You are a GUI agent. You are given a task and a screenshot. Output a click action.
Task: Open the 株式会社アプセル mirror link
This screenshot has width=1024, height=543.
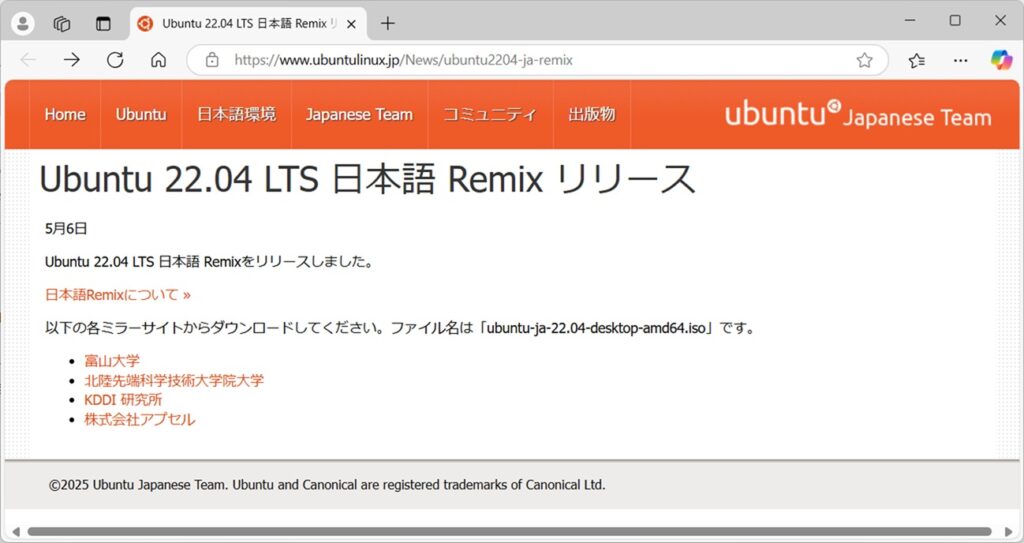tap(139, 420)
